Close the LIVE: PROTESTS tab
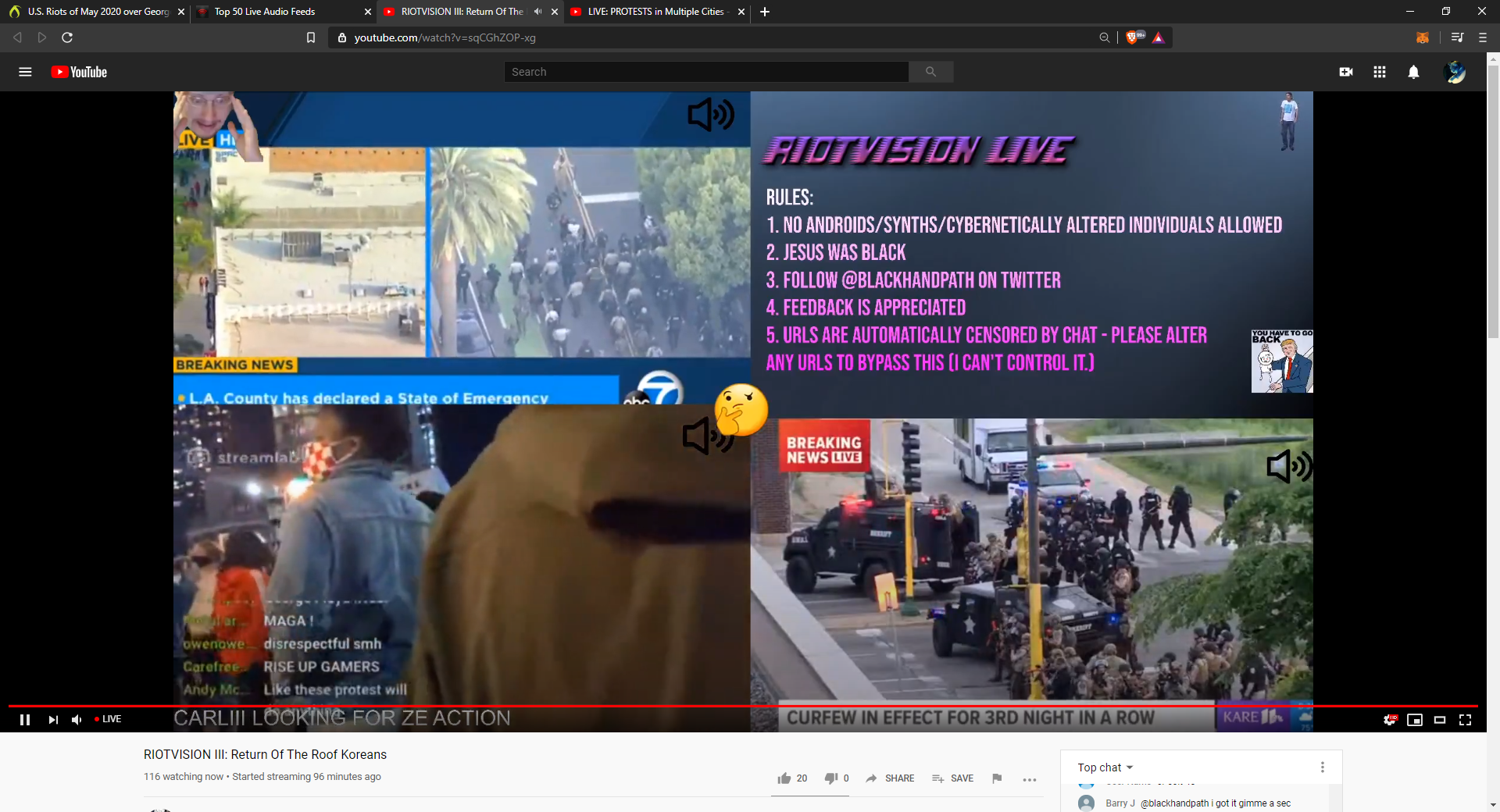1500x812 pixels. [x=741, y=12]
